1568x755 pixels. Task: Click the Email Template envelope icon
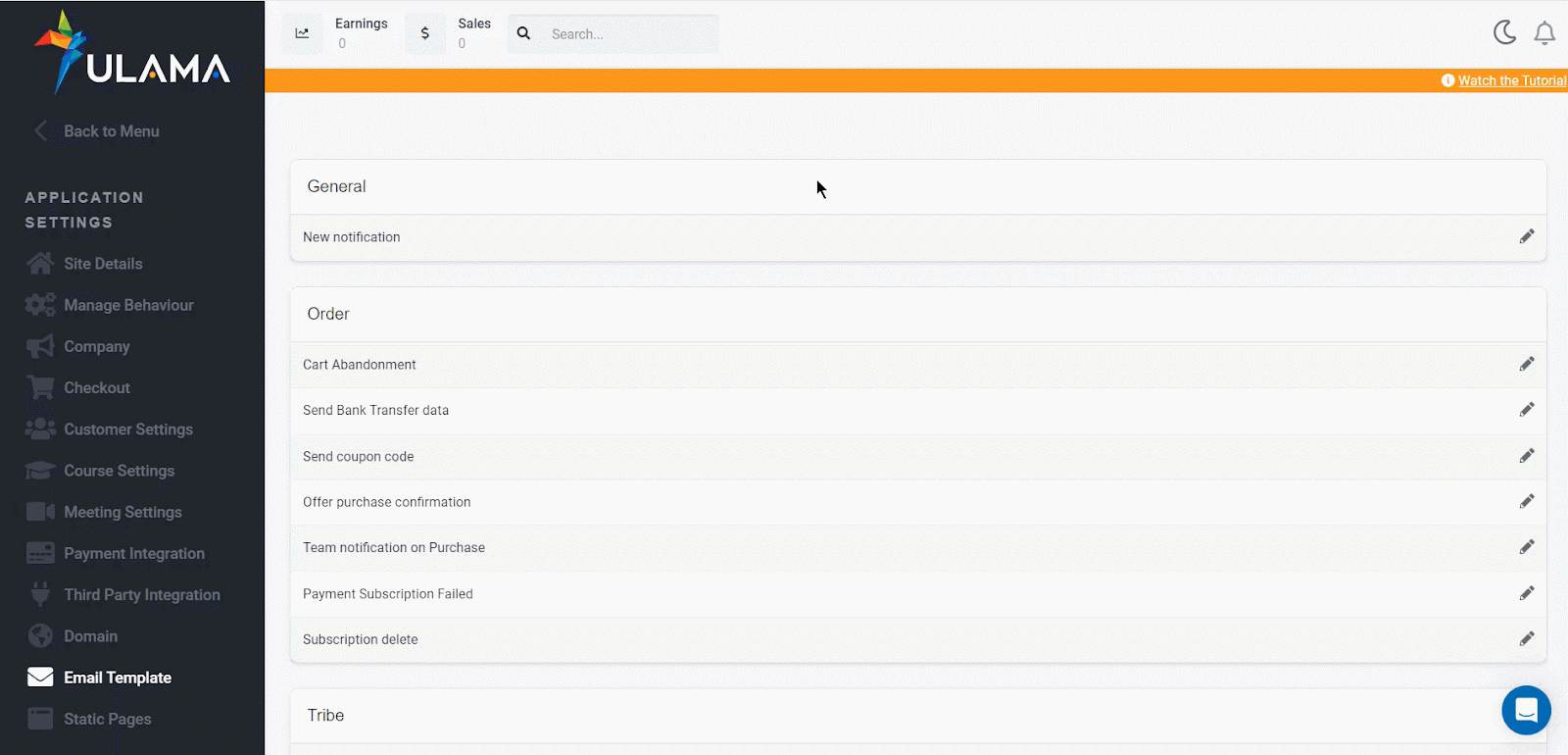tap(40, 678)
